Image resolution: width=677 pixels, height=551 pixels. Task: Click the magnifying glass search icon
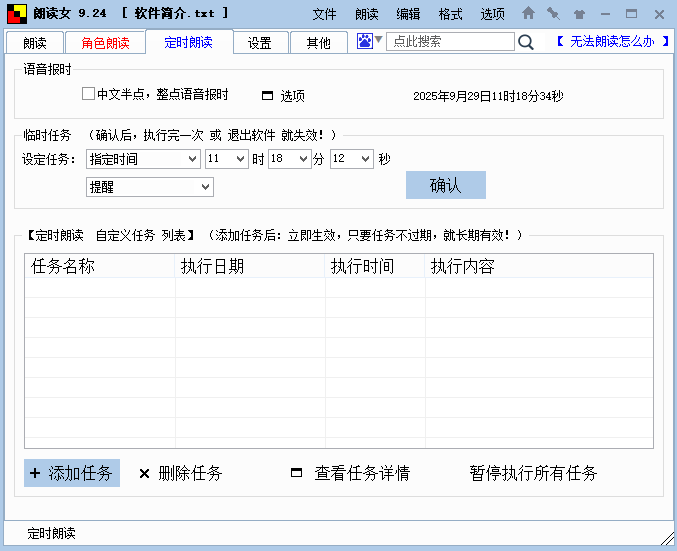pyautogui.click(x=526, y=42)
